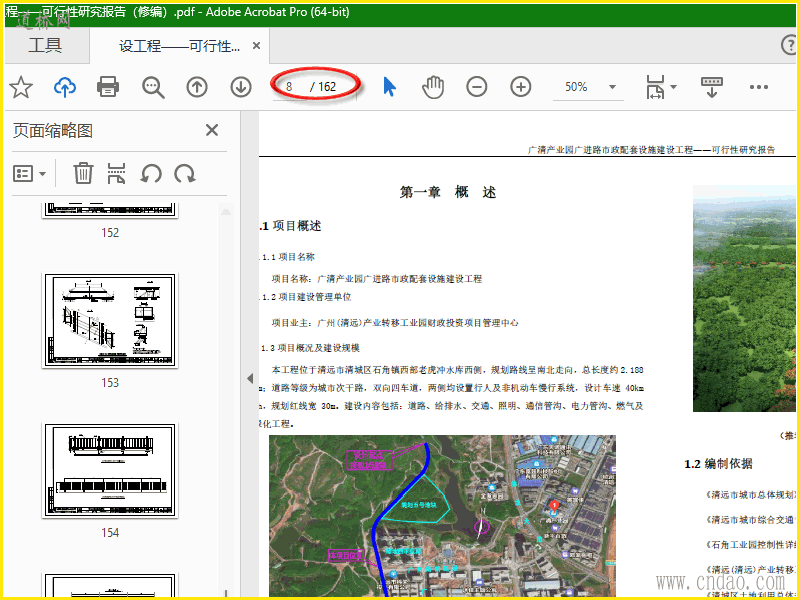Open the 50% zoom level dropdown

tap(611, 87)
